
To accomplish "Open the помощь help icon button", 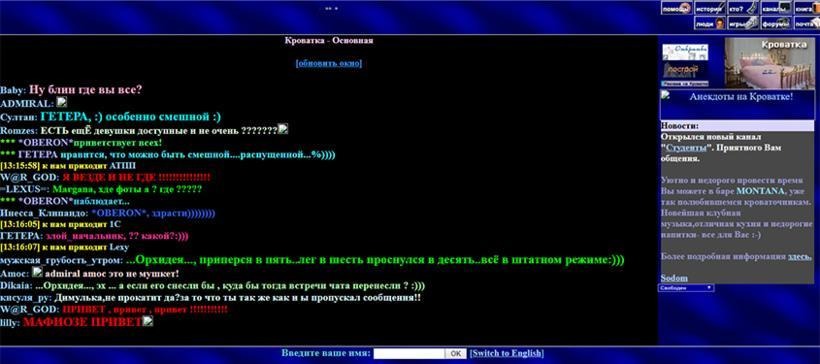I will 677,8.
